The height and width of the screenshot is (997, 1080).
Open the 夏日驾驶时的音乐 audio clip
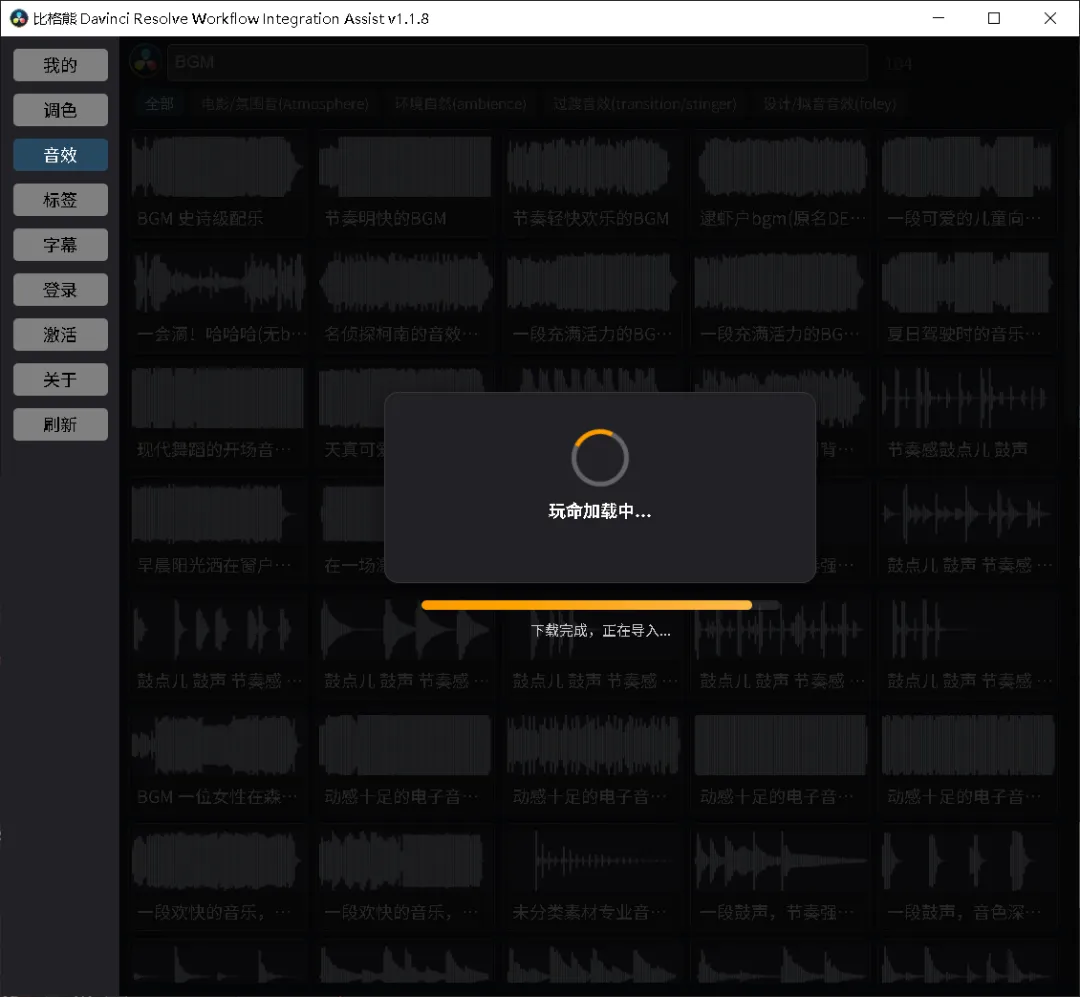[968, 297]
